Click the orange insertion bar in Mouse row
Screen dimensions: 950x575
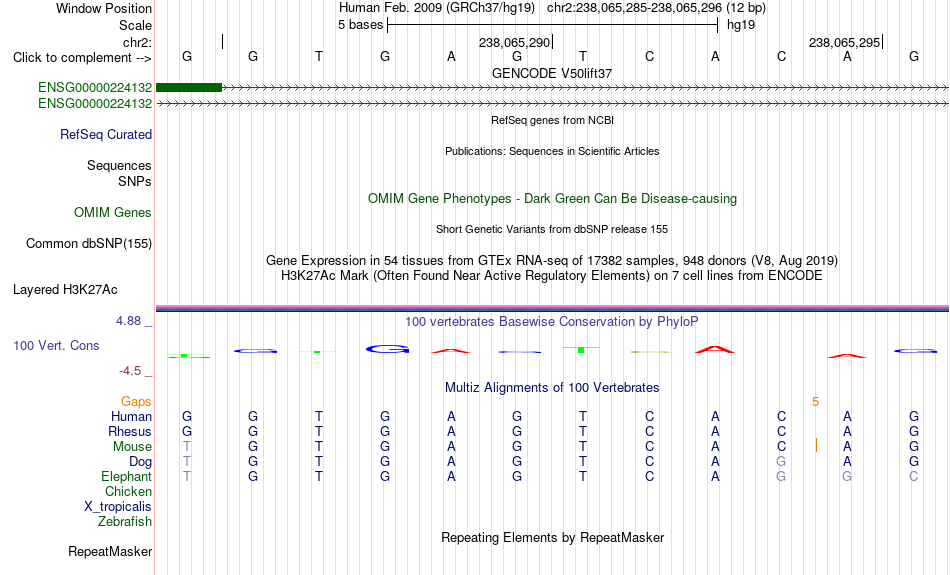pos(816,445)
